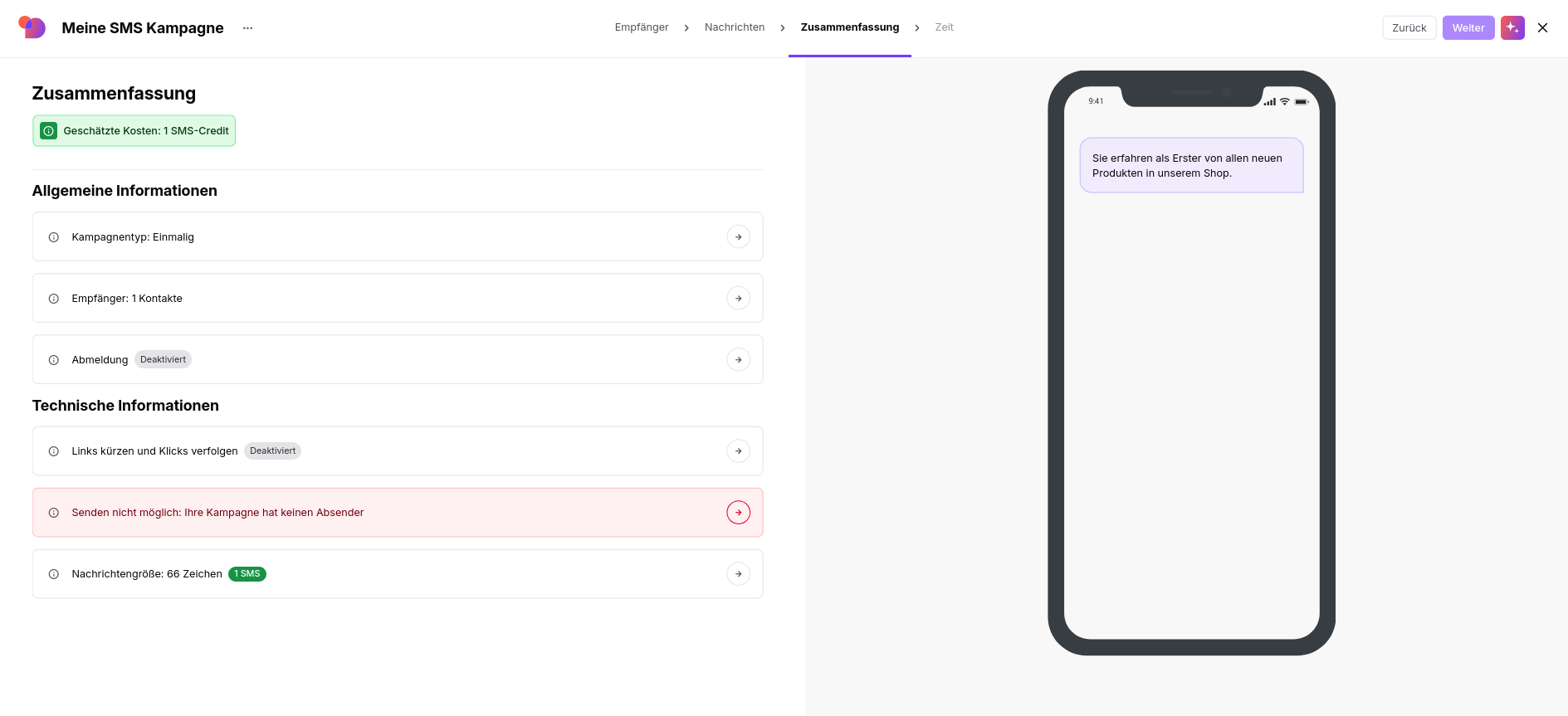Close the campaign editor with X

pos(1542,27)
